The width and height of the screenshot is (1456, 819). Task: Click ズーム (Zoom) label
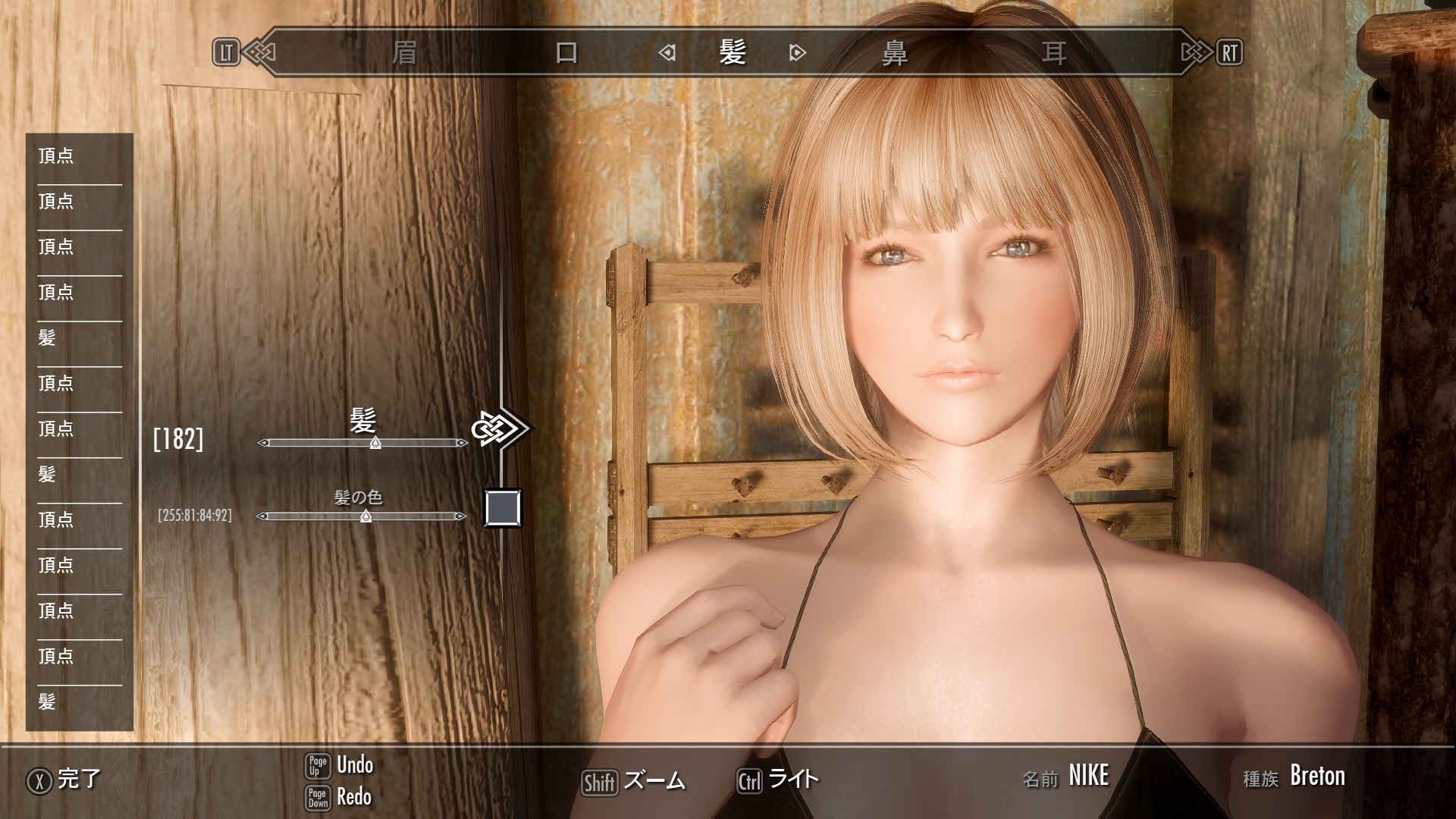[654, 781]
